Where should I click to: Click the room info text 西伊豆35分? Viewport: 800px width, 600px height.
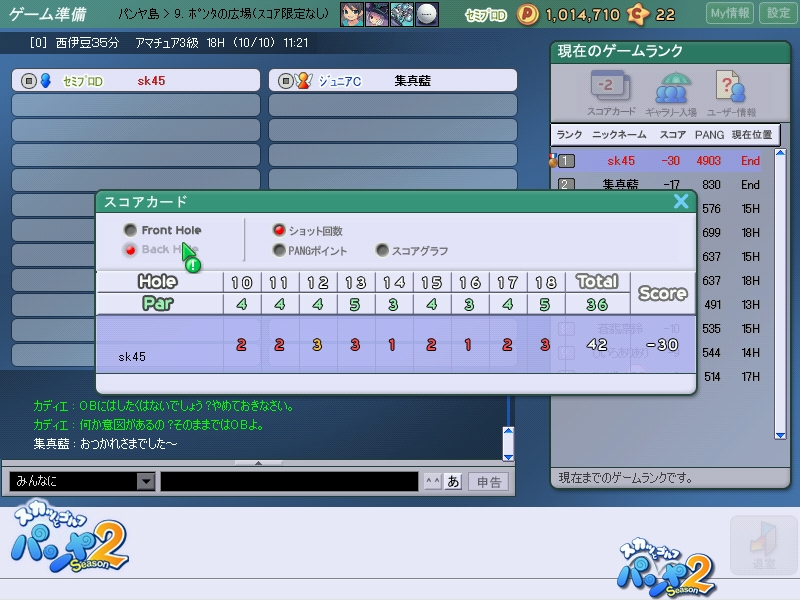tap(87, 43)
